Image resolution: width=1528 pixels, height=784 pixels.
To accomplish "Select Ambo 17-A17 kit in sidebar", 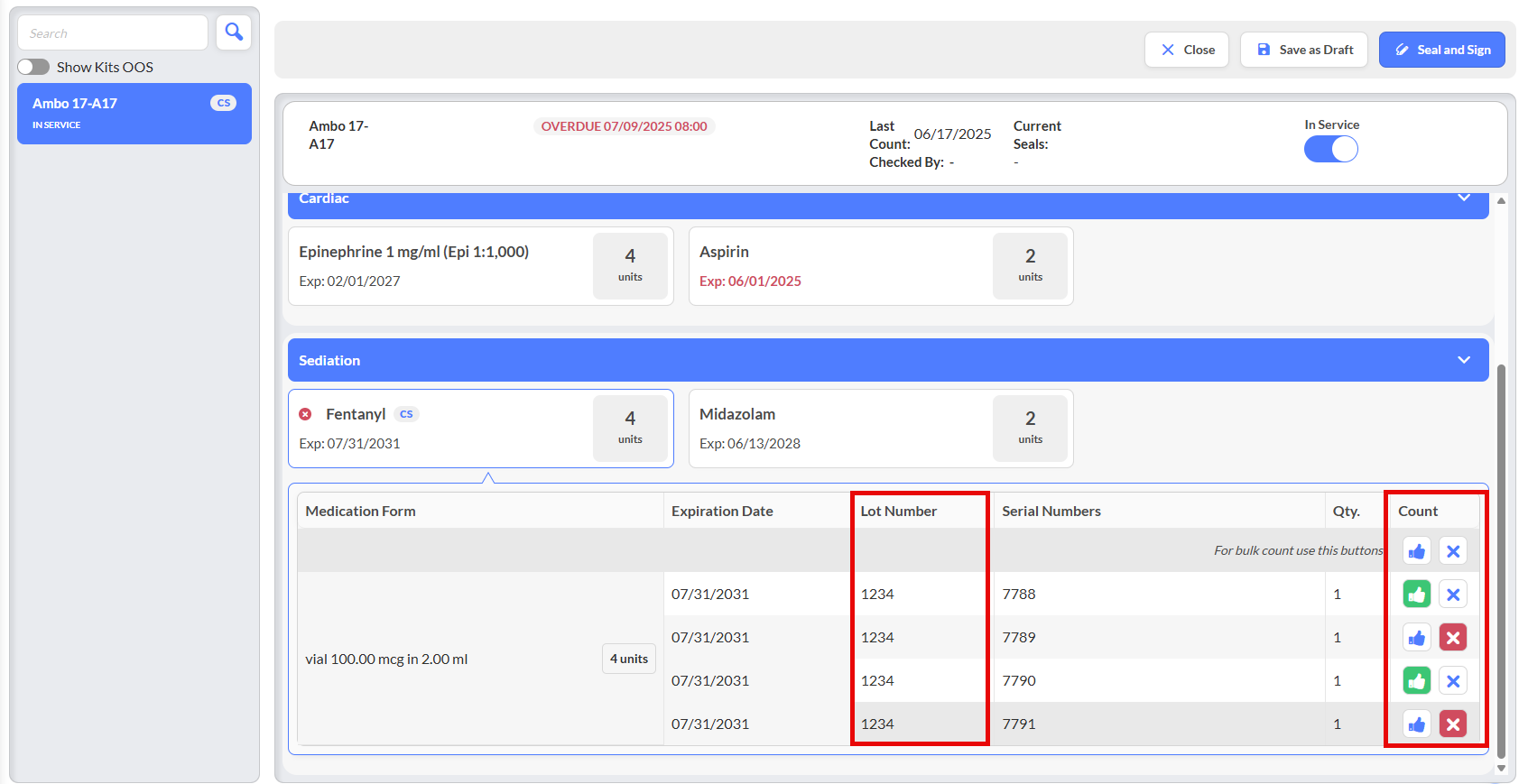I will [134, 114].
